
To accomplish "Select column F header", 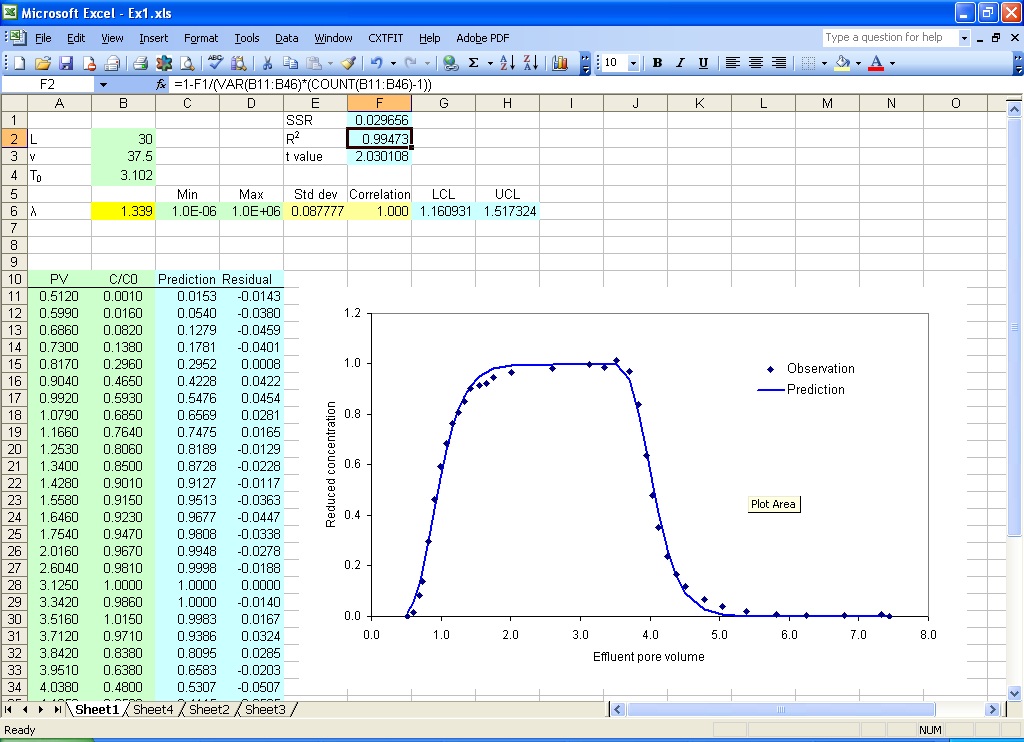I will coord(379,103).
